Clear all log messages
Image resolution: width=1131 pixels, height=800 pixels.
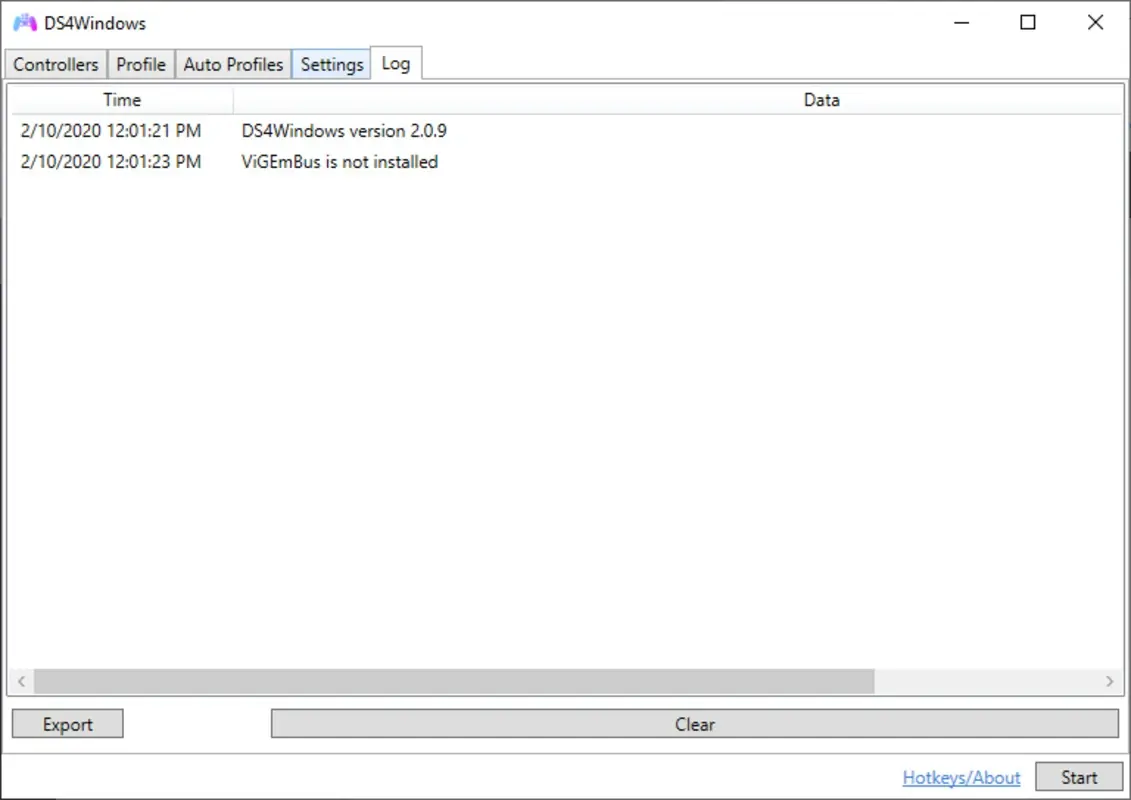coord(694,724)
